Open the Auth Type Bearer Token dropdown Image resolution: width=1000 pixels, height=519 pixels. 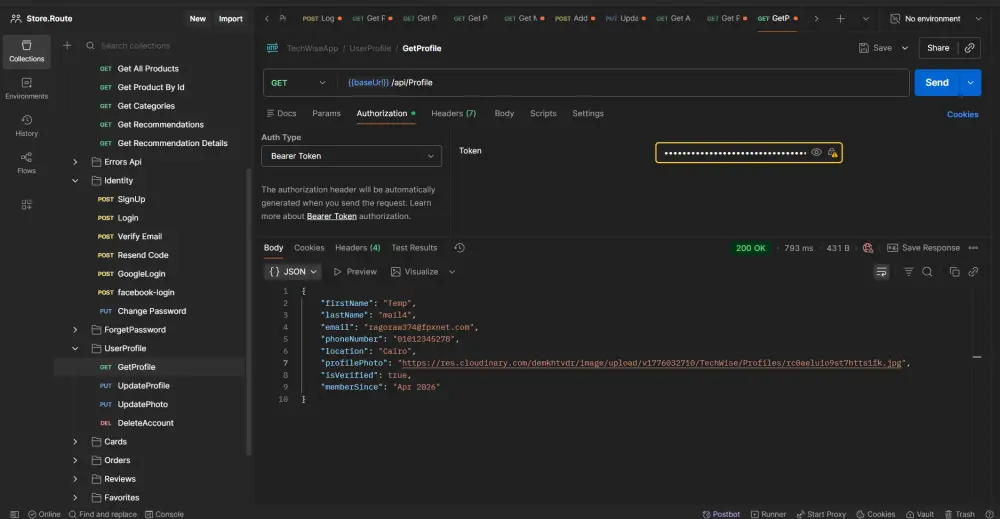(351, 156)
